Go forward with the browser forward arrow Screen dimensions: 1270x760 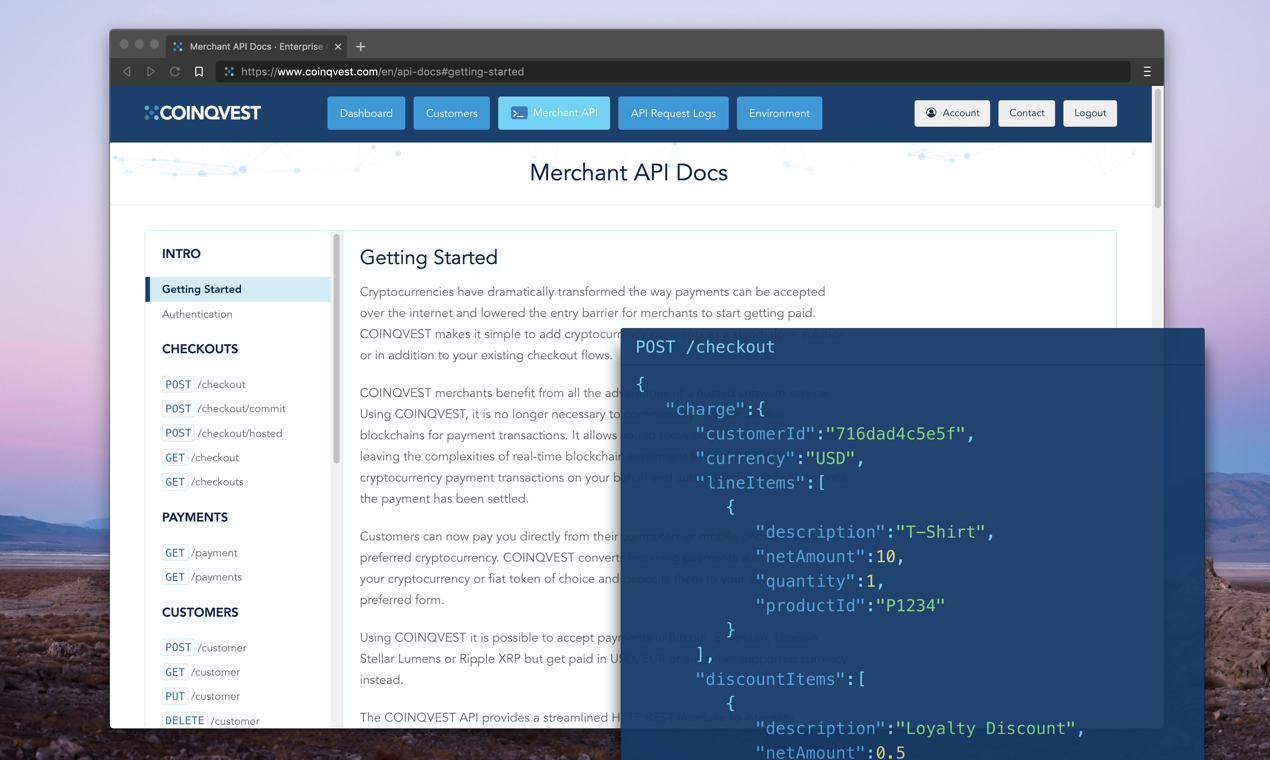point(151,72)
